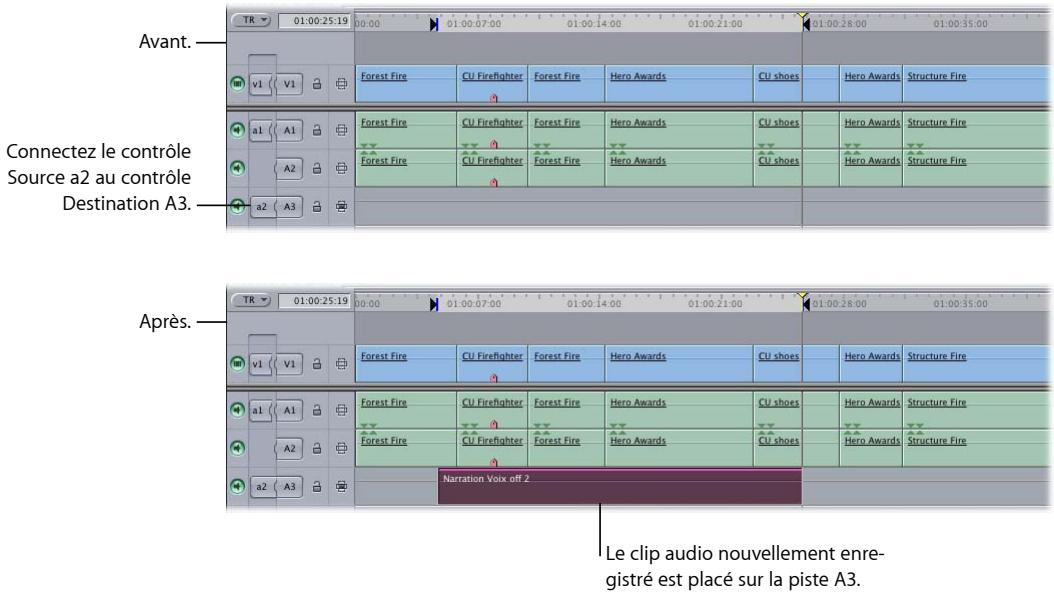Click A1 Destination control in Après timeline
This screenshot has height=598, width=1054.
point(289,411)
